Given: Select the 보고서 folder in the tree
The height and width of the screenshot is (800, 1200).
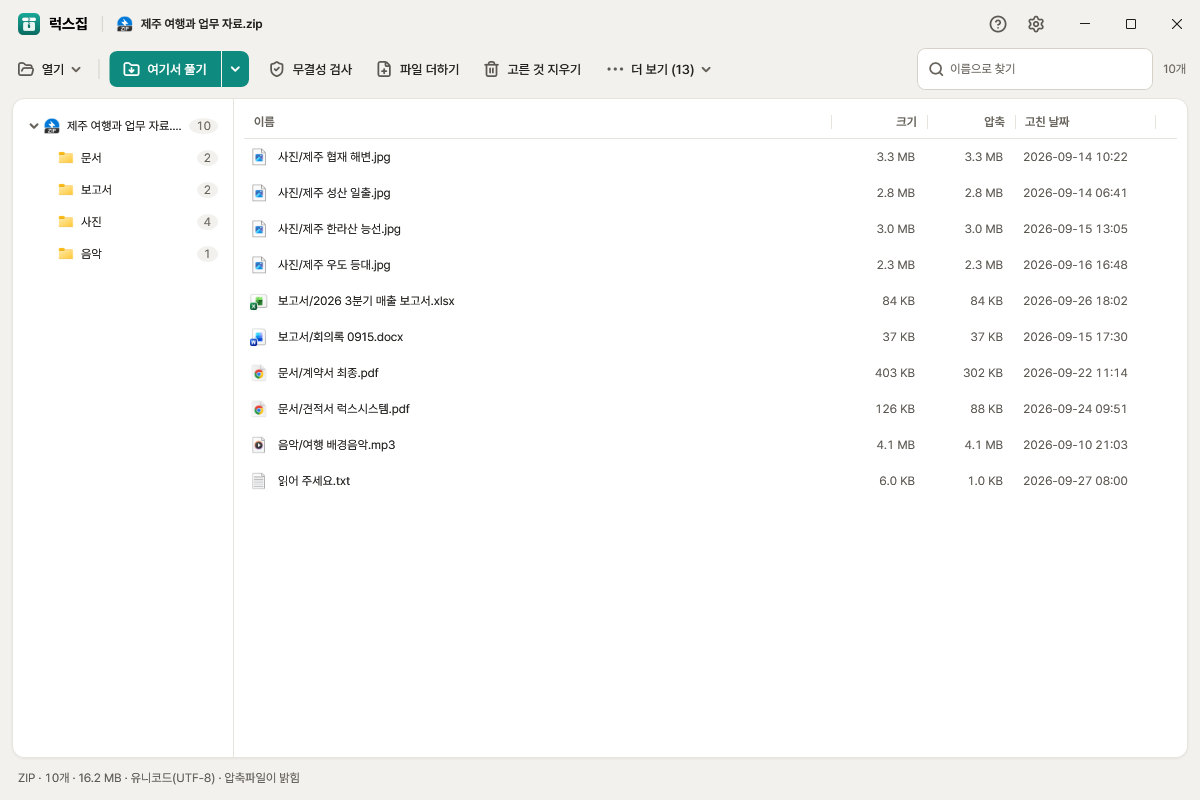Looking at the screenshot, I should coord(123,190).
